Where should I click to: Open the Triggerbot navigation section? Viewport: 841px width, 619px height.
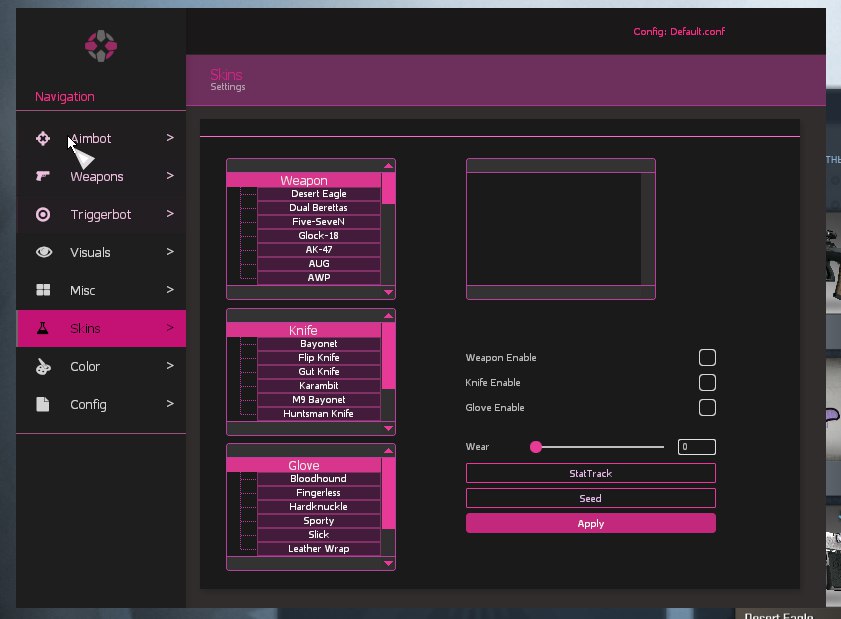click(101, 215)
